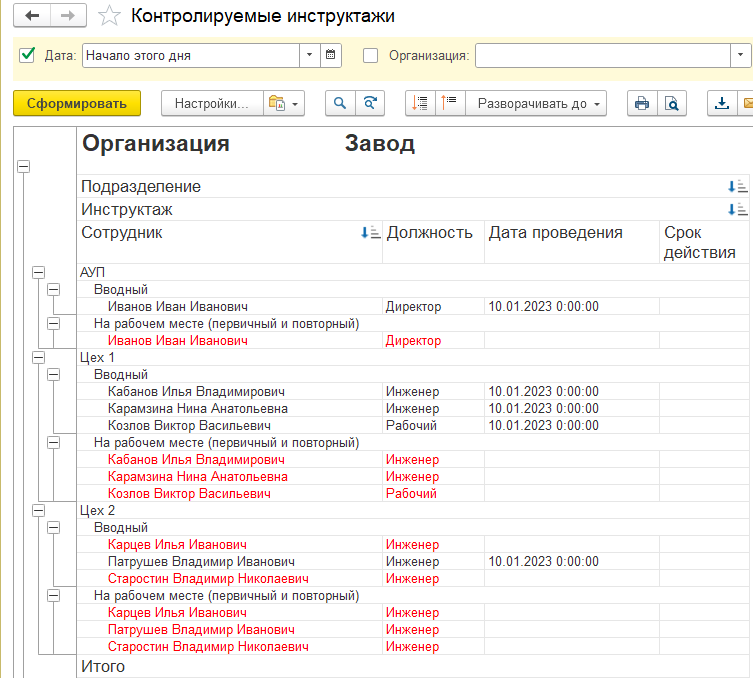Uncheck the Дата filter checkbox
This screenshot has height=678, width=753.
[x=27, y=55]
